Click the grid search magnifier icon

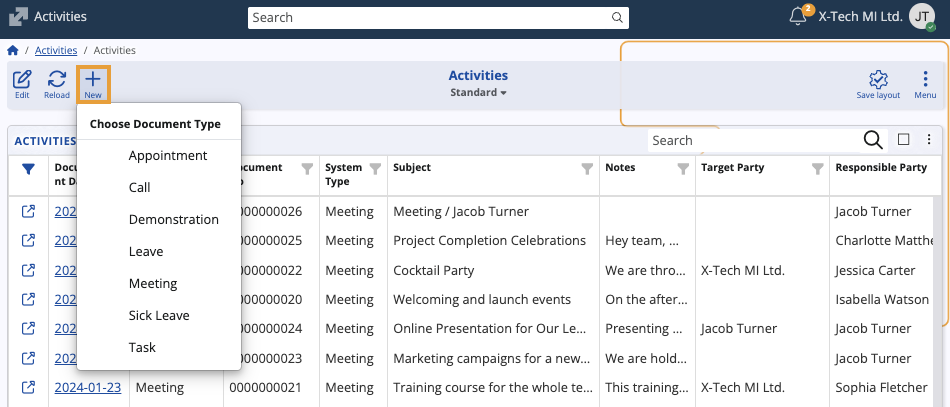click(x=872, y=140)
